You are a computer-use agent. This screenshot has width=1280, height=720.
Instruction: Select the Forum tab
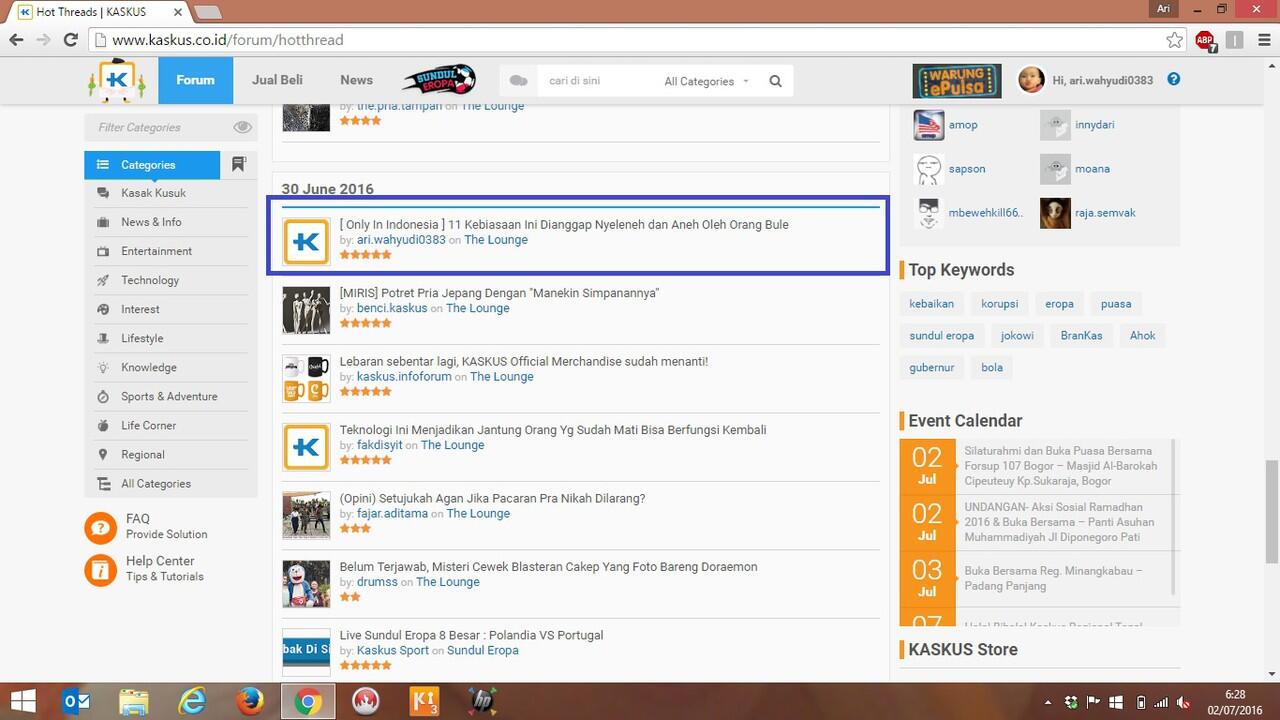[x=195, y=80]
